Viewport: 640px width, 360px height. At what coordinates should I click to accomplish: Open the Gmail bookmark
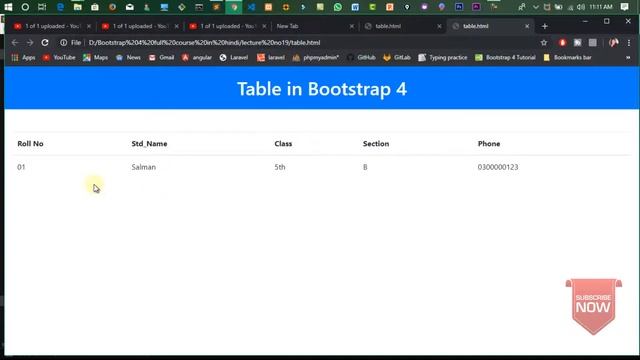pyautogui.click(x=161, y=58)
